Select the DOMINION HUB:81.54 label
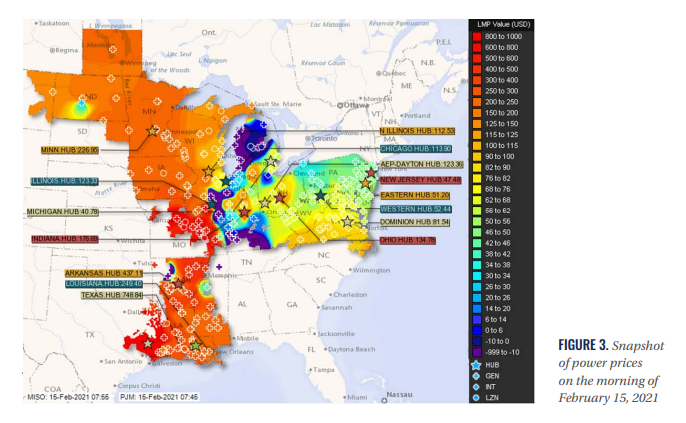Viewport: 686px width, 423px height. coord(415,222)
